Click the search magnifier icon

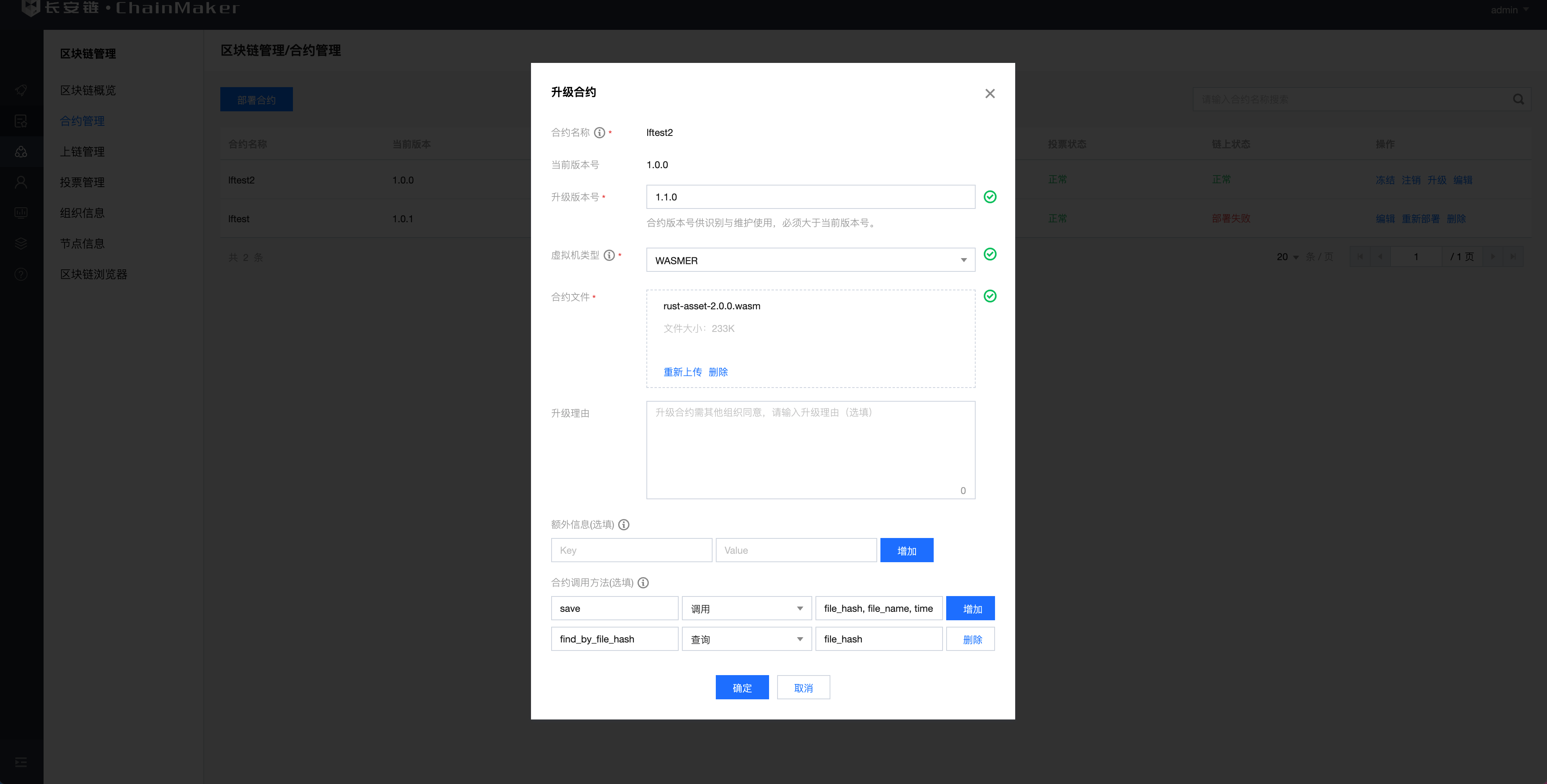click(1518, 100)
